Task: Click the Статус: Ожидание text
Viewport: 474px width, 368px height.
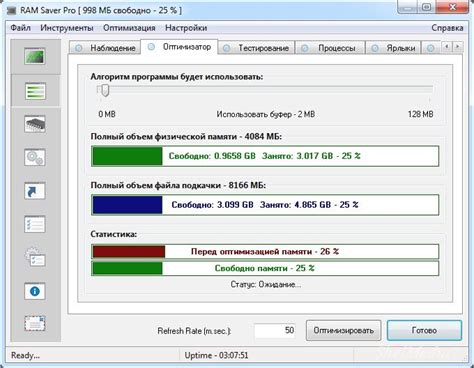Action: pyautogui.click(x=266, y=285)
